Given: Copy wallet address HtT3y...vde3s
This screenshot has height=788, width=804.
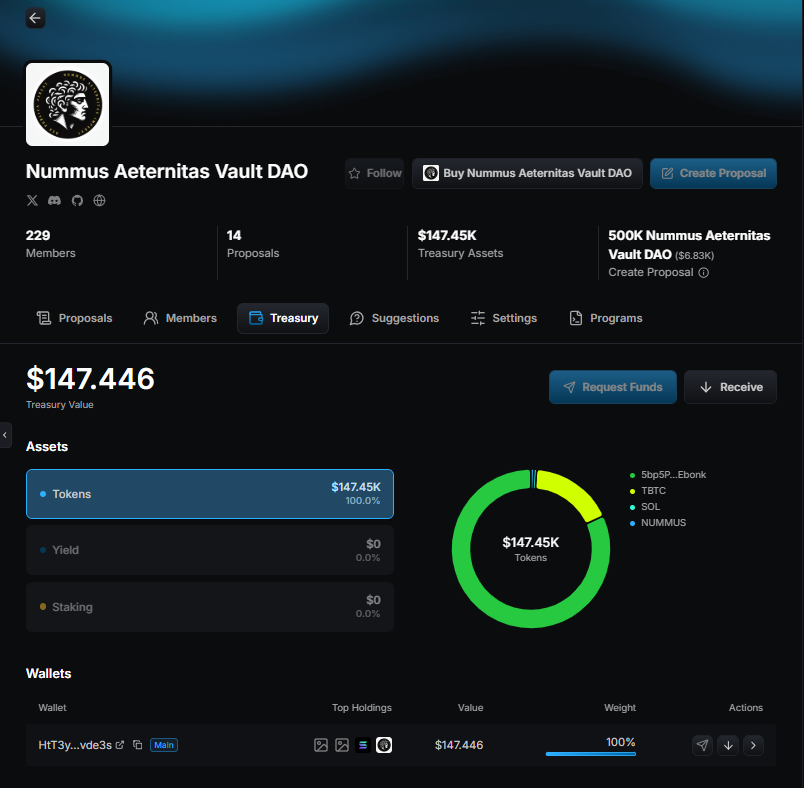Looking at the screenshot, I should pos(137,745).
